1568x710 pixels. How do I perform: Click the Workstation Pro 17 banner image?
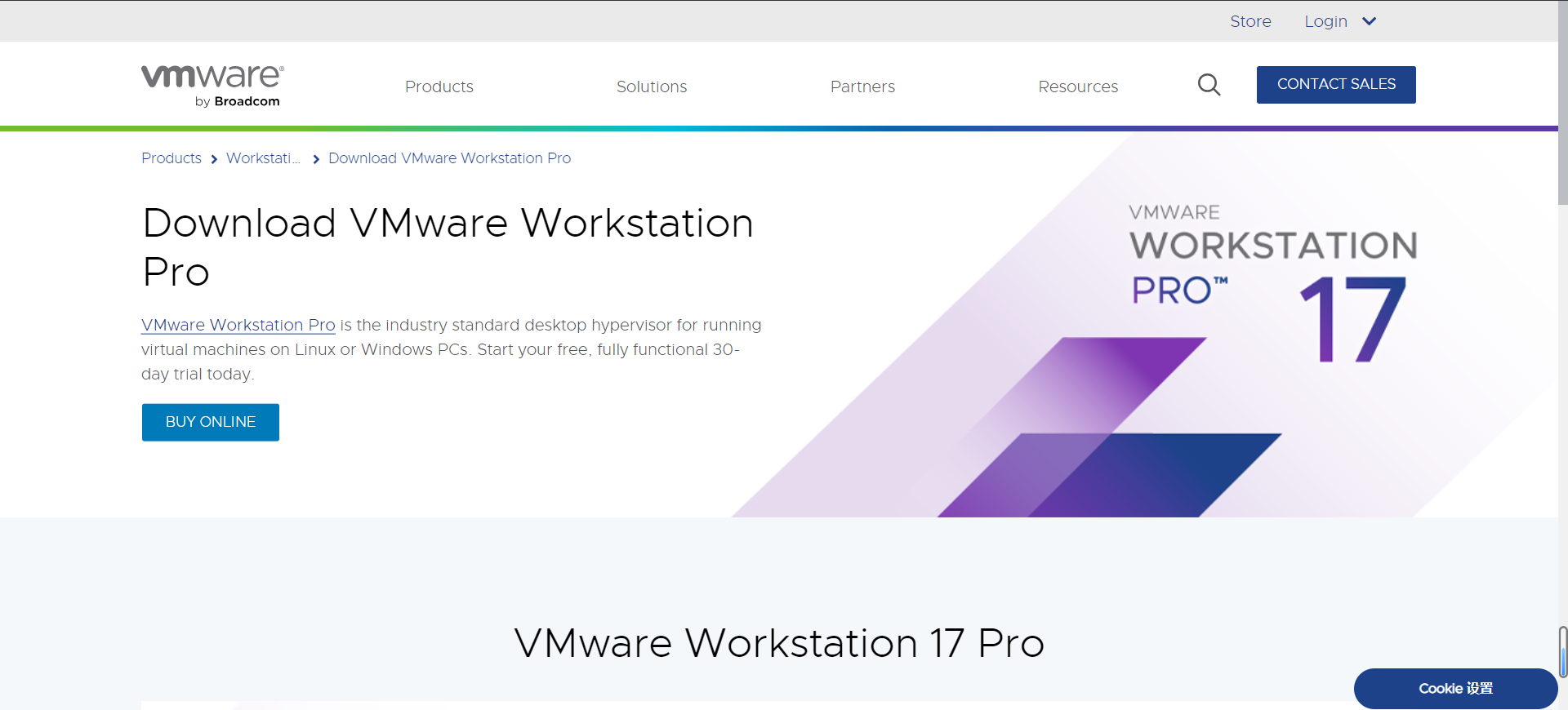[1143, 325]
